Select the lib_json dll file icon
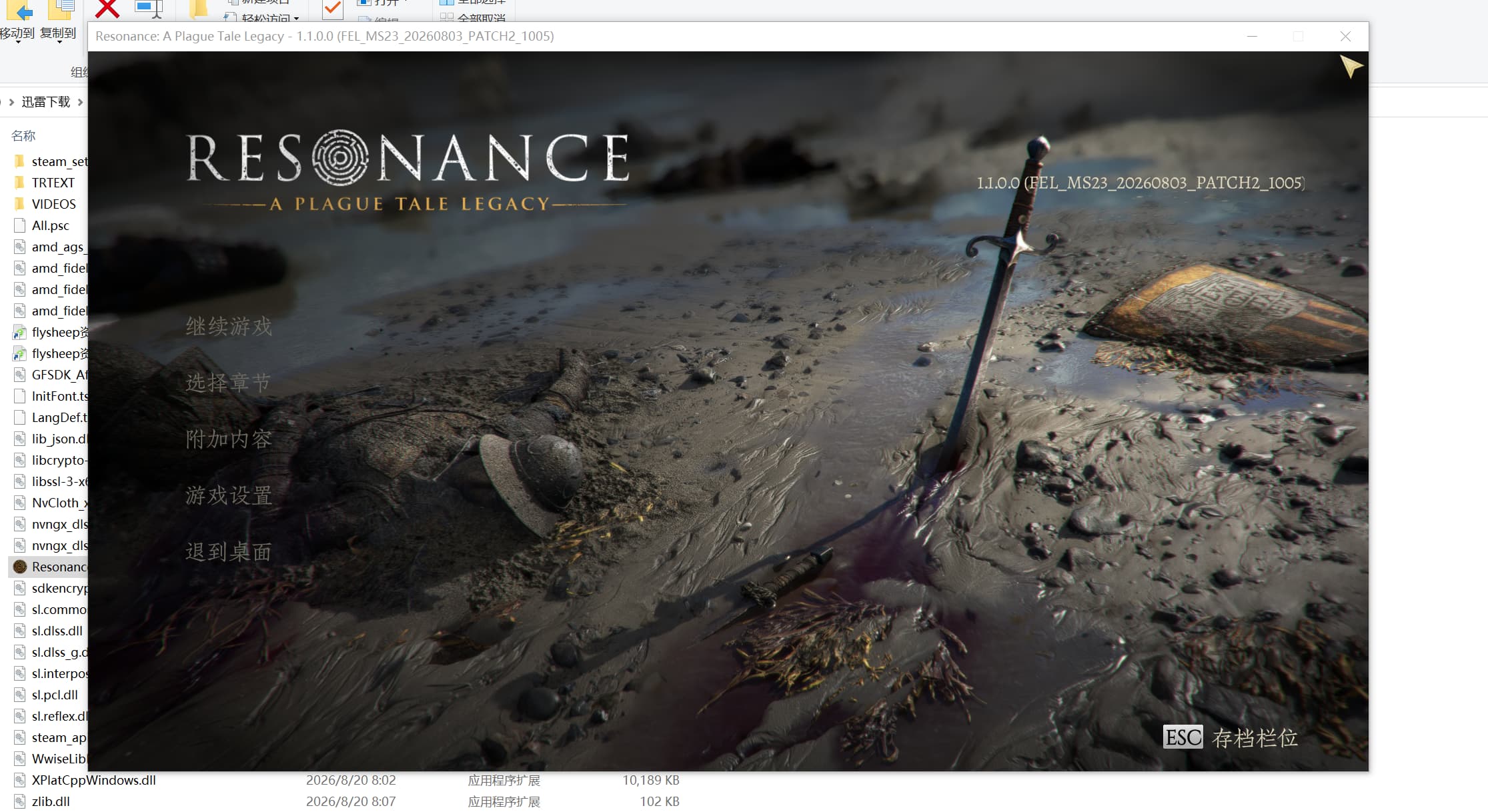 [19, 439]
